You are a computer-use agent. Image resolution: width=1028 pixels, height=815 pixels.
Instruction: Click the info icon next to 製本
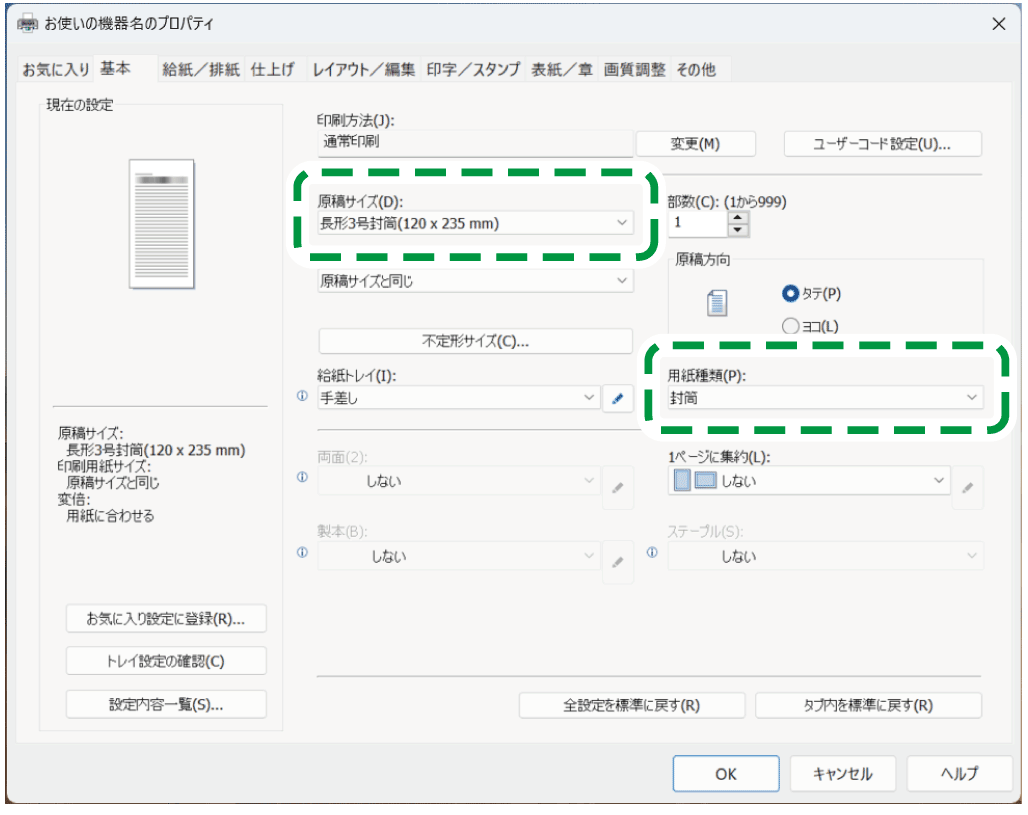click(x=302, y=553)
